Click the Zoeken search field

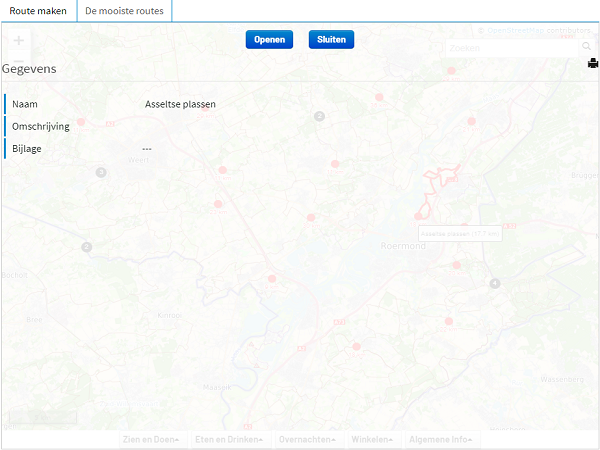click(512, 48)
